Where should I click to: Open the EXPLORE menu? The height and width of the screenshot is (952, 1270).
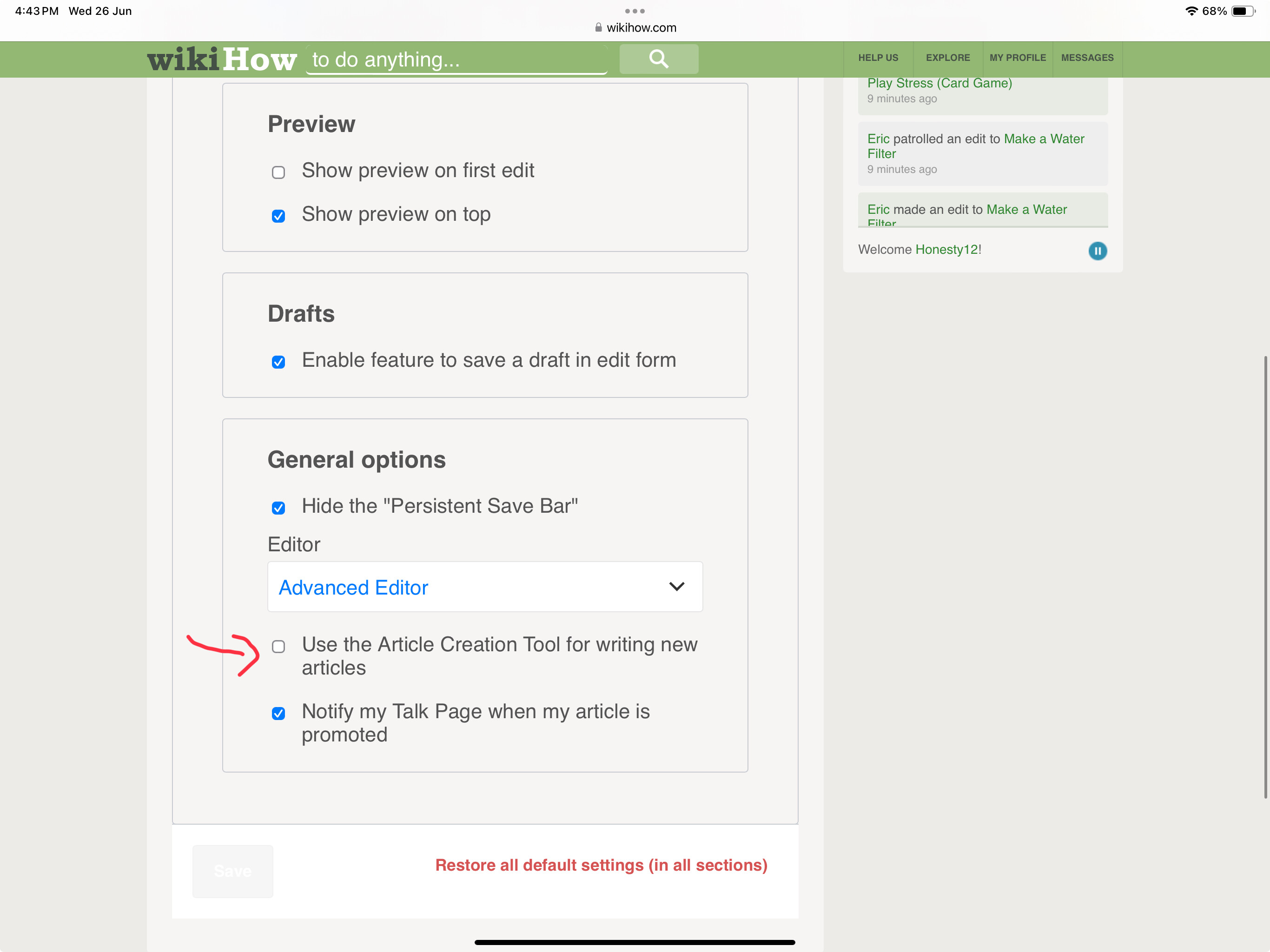pos(948,58)
